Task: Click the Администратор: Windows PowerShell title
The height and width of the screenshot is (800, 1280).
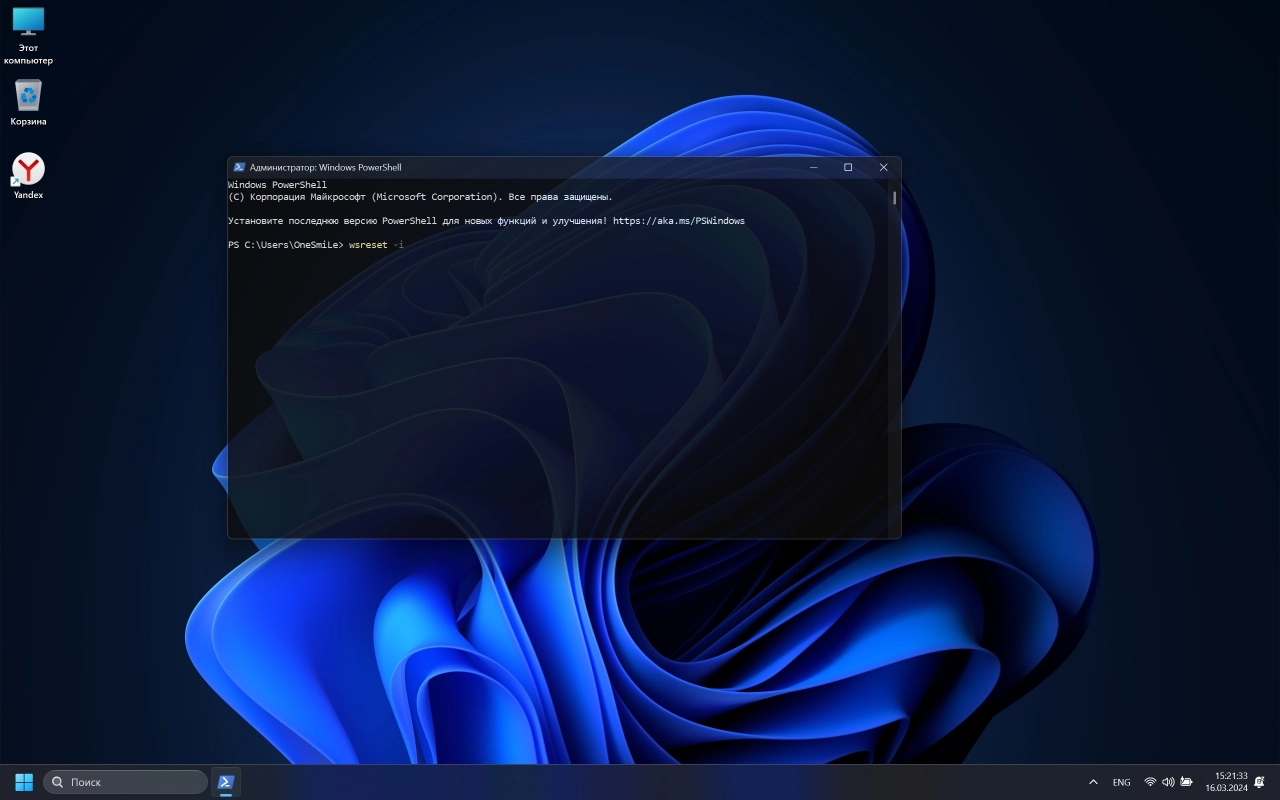Action: click(x=325, y=167)
